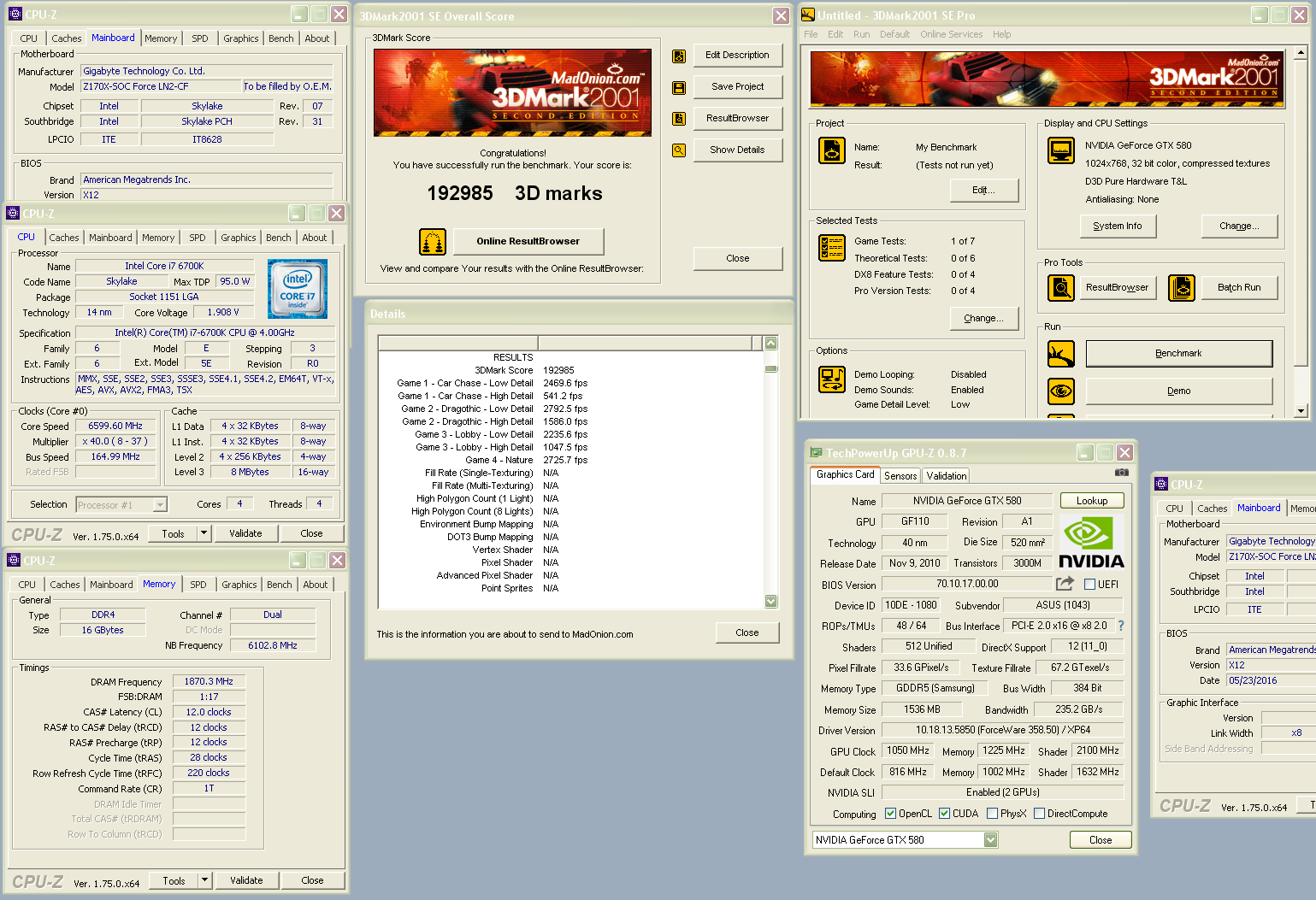Click the Pro Tools ResultBrowser icon
The height and width of the screenshot is (900, 1316).
point(1061,288)
